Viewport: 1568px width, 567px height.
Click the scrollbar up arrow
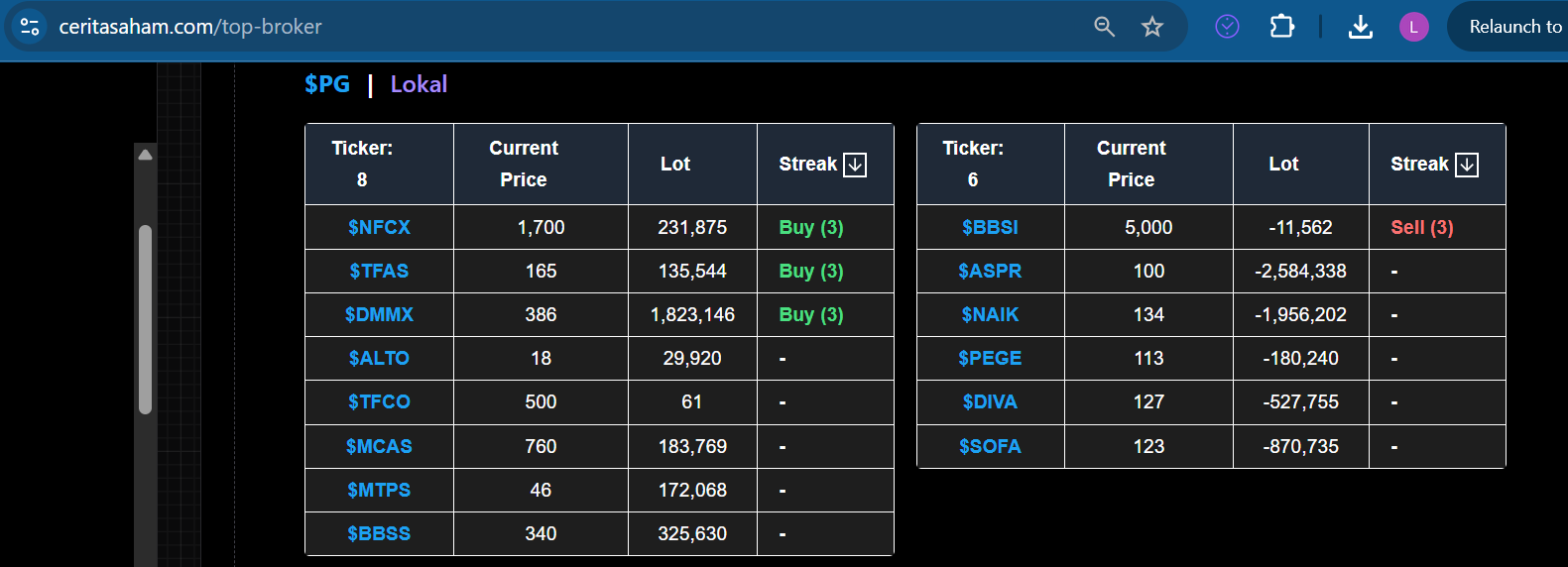click(145, 155)
